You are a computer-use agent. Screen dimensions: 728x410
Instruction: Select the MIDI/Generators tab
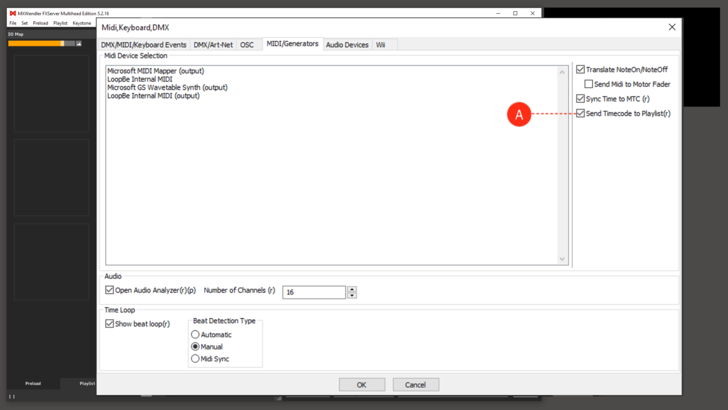point(292,44)
